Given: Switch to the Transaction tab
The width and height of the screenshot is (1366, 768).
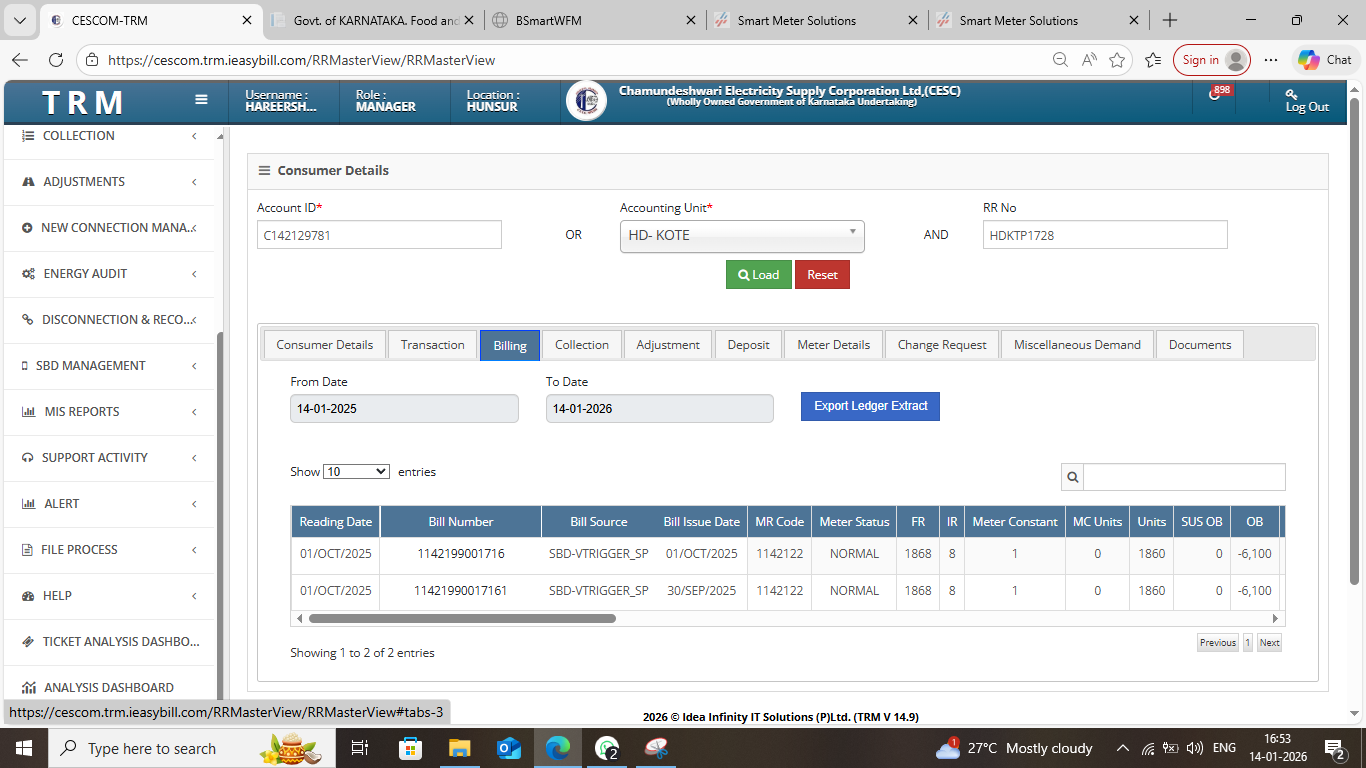Looking at the screenshot, I should coord(432,345).
